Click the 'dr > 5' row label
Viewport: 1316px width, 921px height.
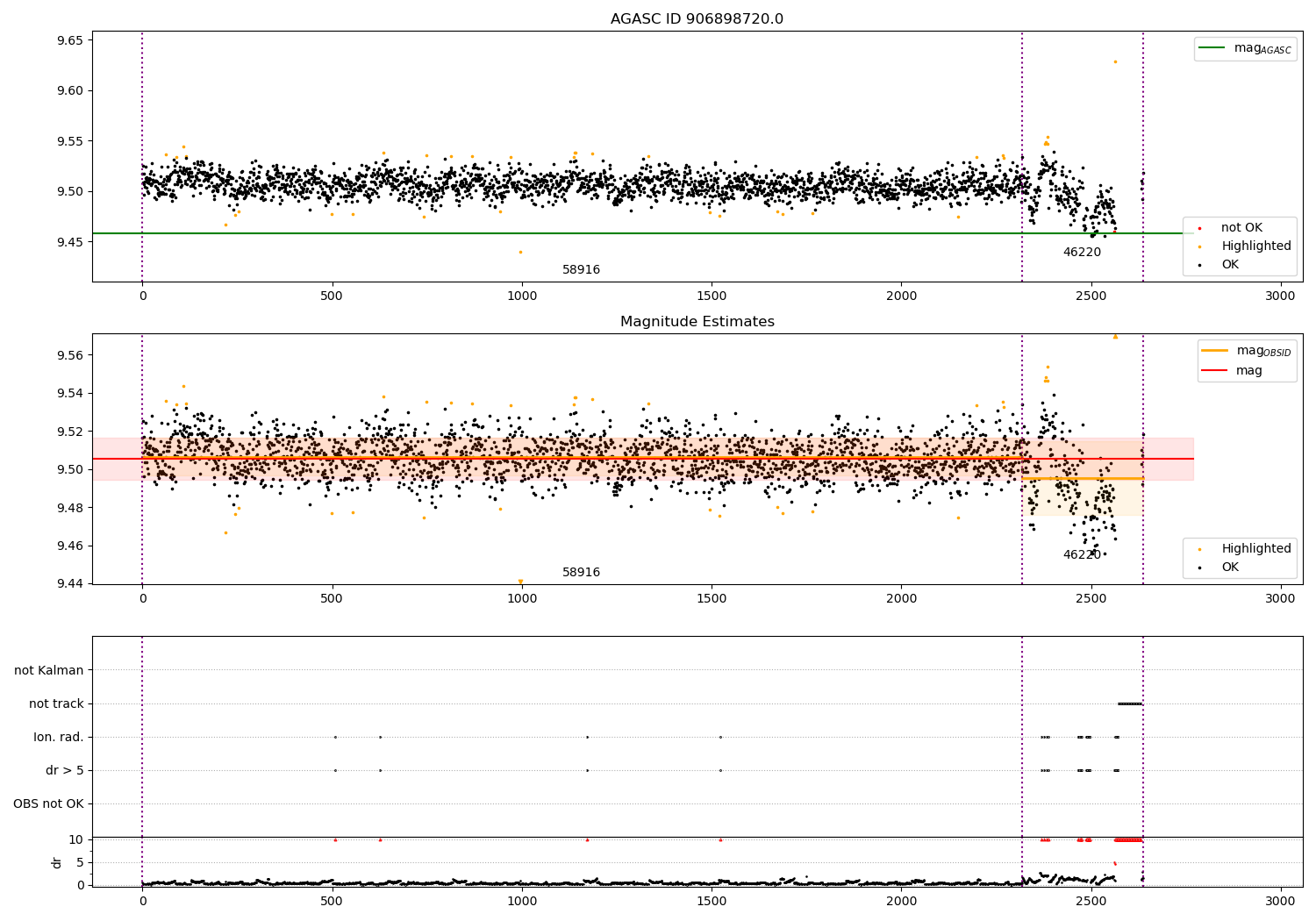tap(65, 770)
